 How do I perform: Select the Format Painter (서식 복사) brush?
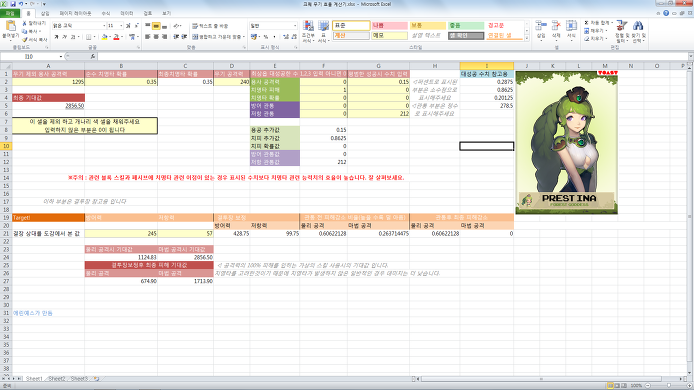[x=25, y=40]
